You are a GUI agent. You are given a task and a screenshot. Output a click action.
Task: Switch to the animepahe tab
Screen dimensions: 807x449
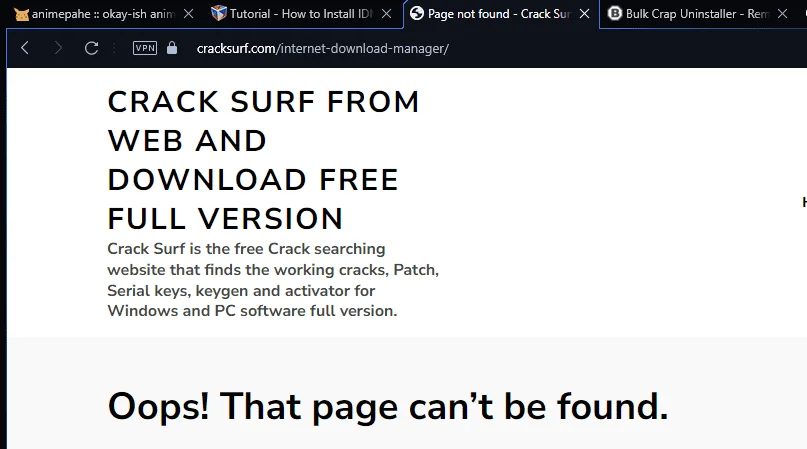click(103, 14)
